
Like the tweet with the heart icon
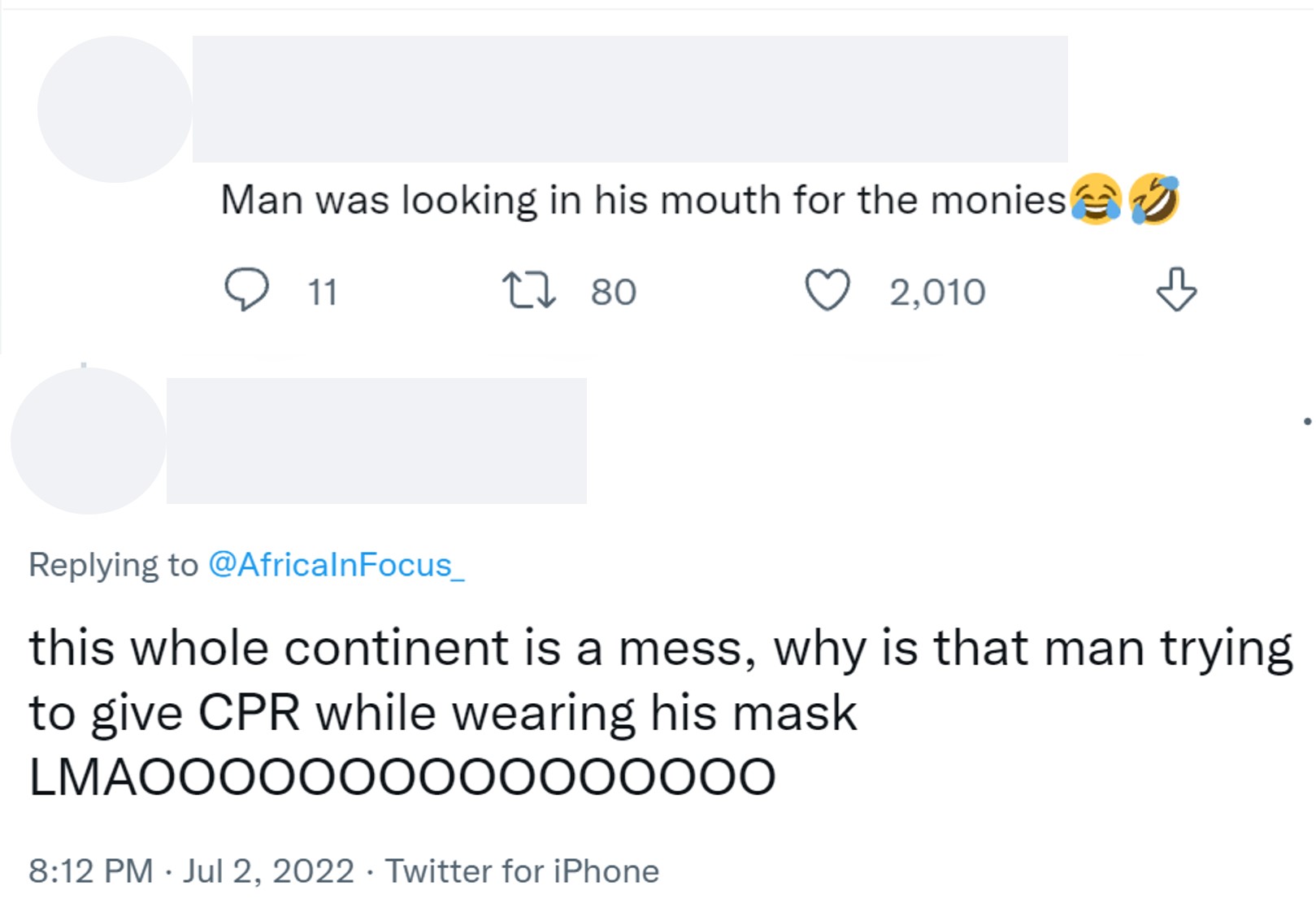pyautogui.click(x=827, y=290)
